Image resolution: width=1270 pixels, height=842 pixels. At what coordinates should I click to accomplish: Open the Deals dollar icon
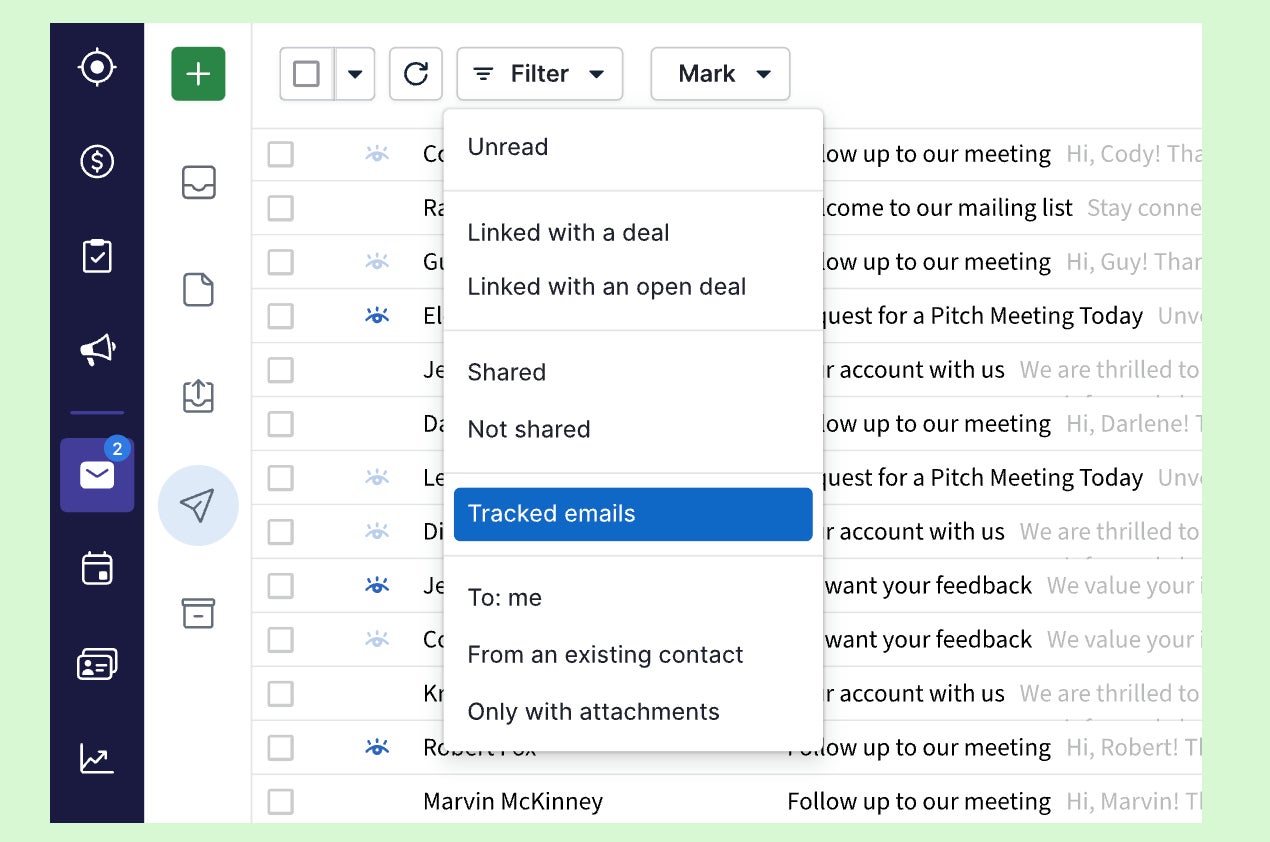[97, 161]
